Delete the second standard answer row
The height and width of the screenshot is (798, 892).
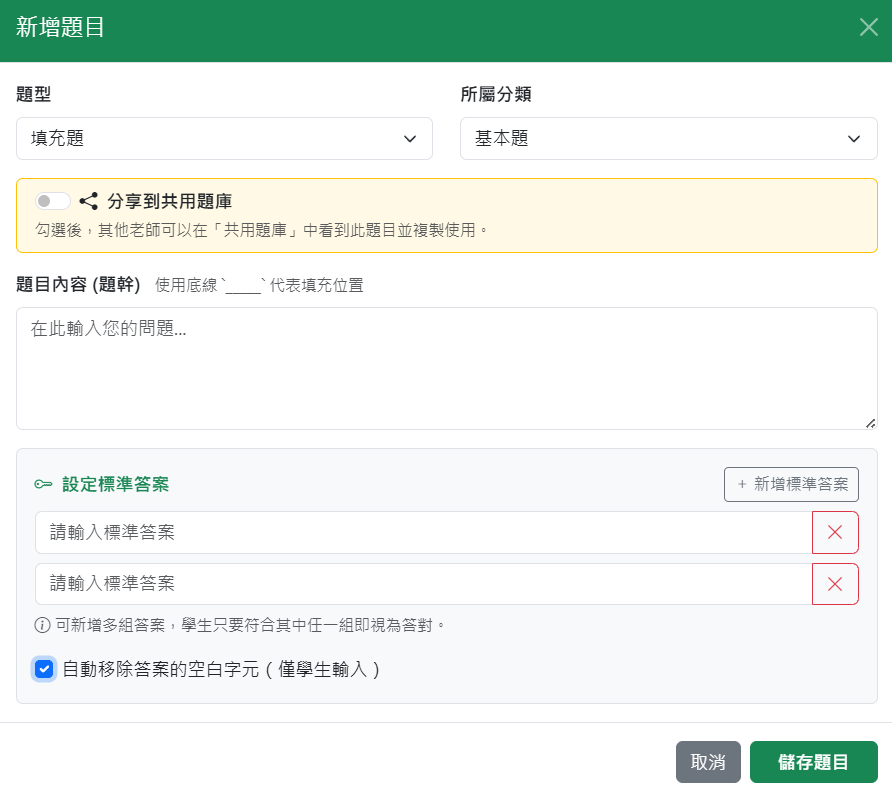click(x=835, y=584)
